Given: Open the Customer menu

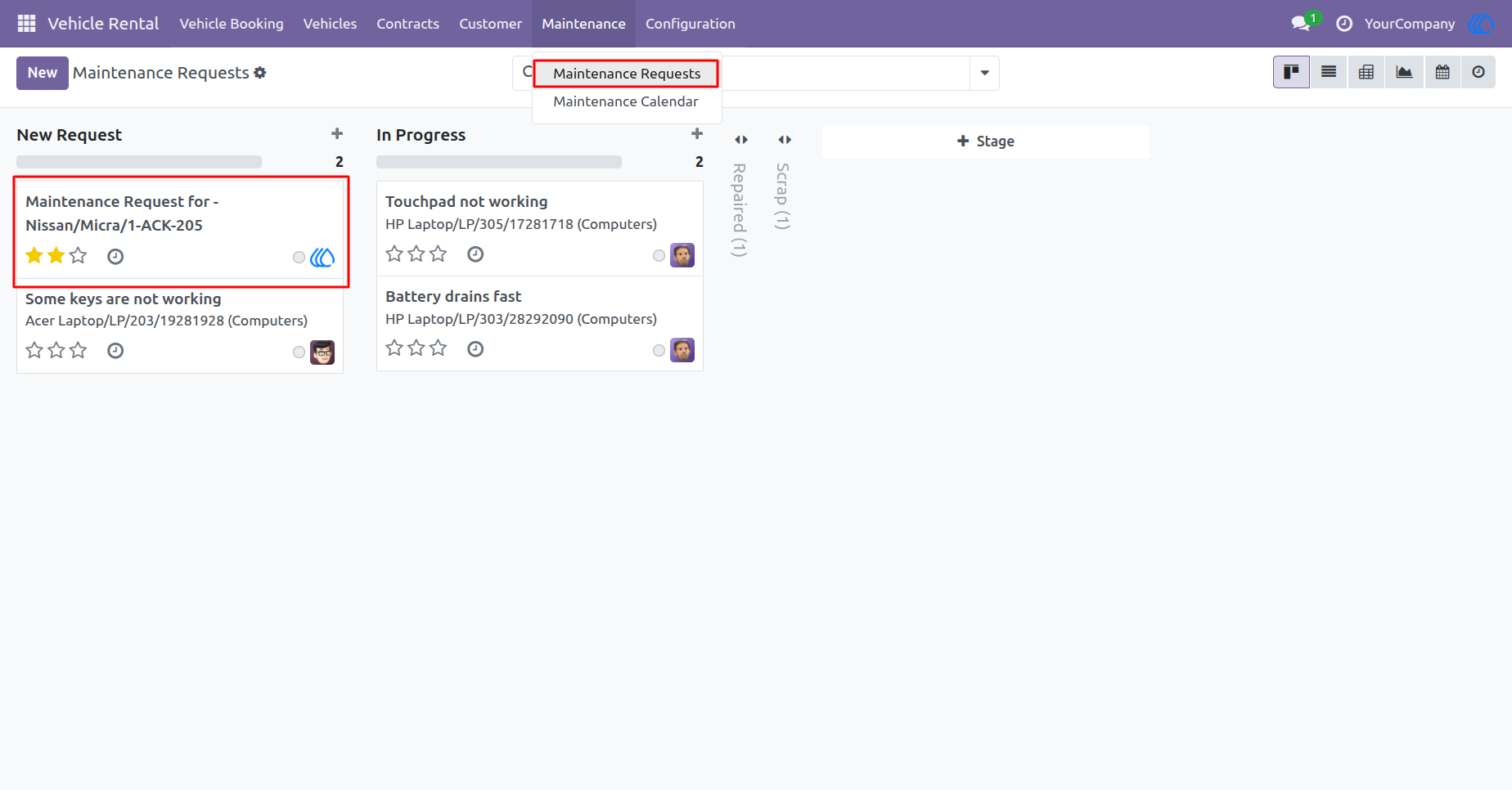Looking at the screenshot, I should click(490, 24).
